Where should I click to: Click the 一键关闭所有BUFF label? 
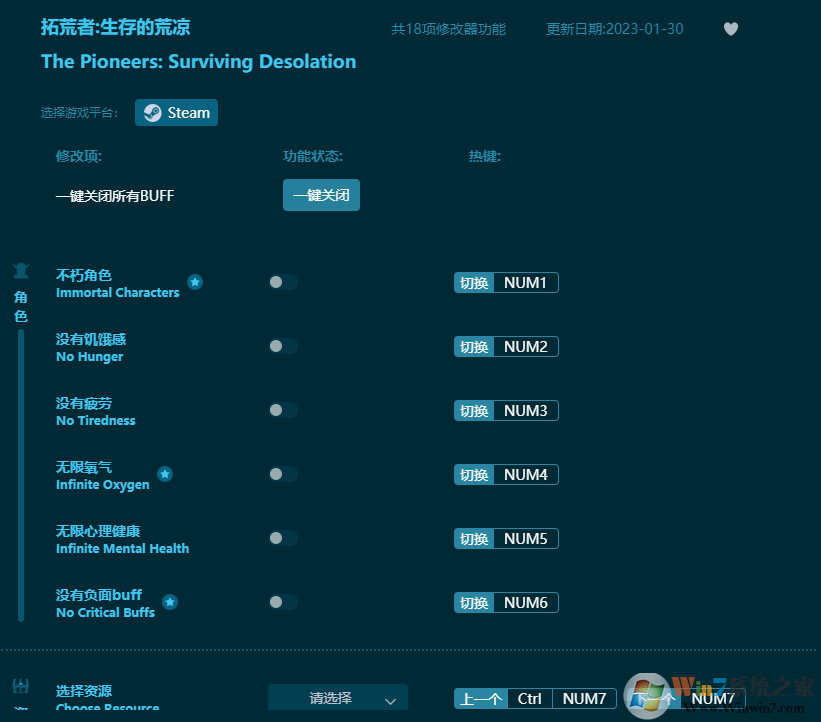pyautogui.click(x=115, y=196)
